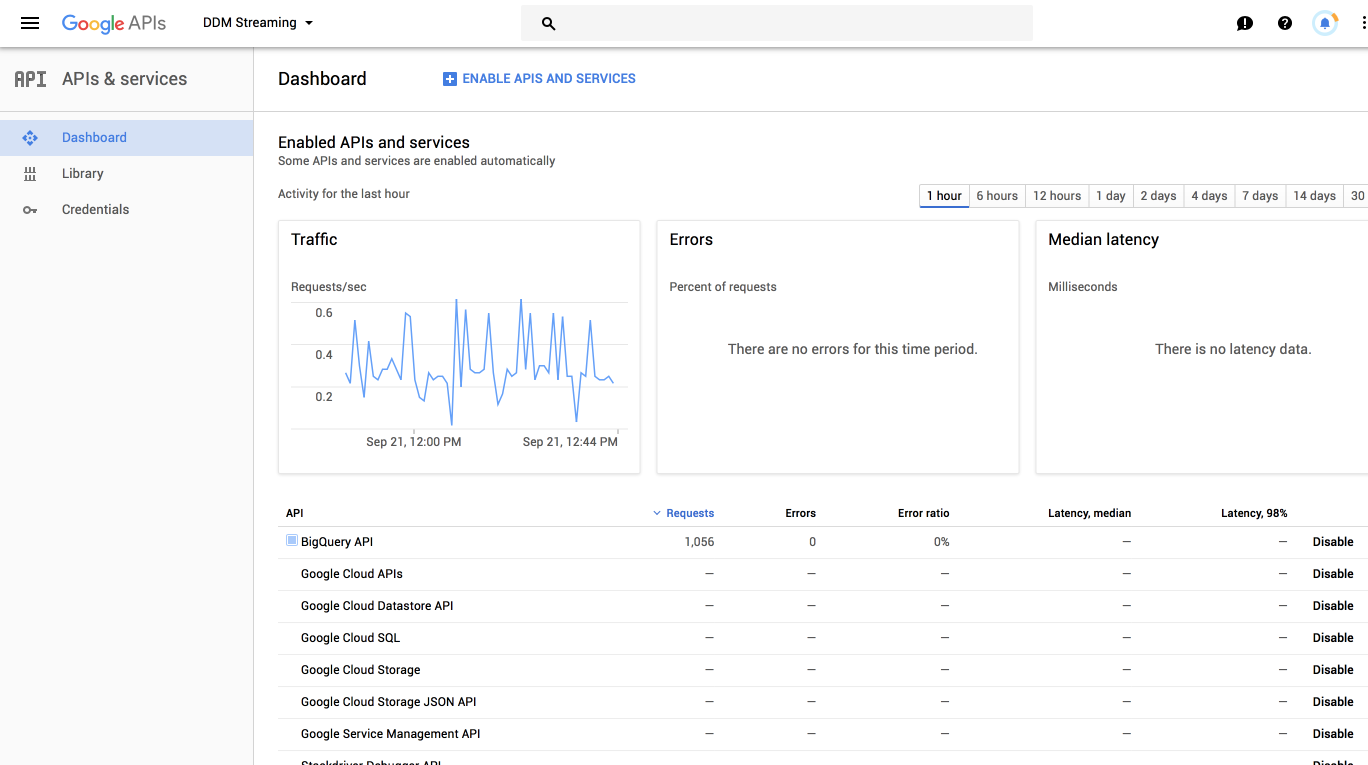The width and height of the screenshot is (1368, 765).
Task: Disable Google Cloud Datastore API
Action: tap(1333, 606)
